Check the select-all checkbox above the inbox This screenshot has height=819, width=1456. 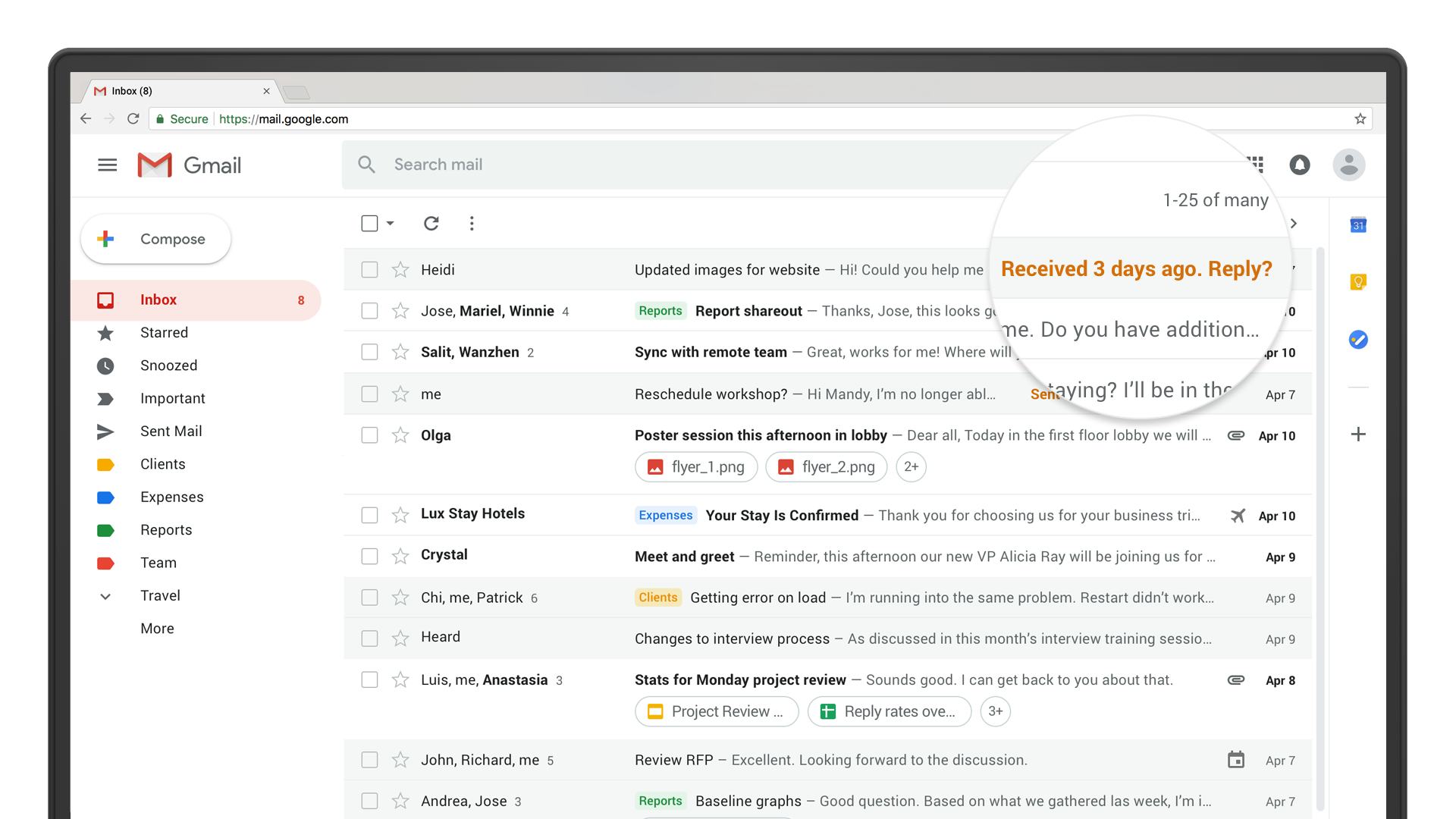[x=369, y=223]
